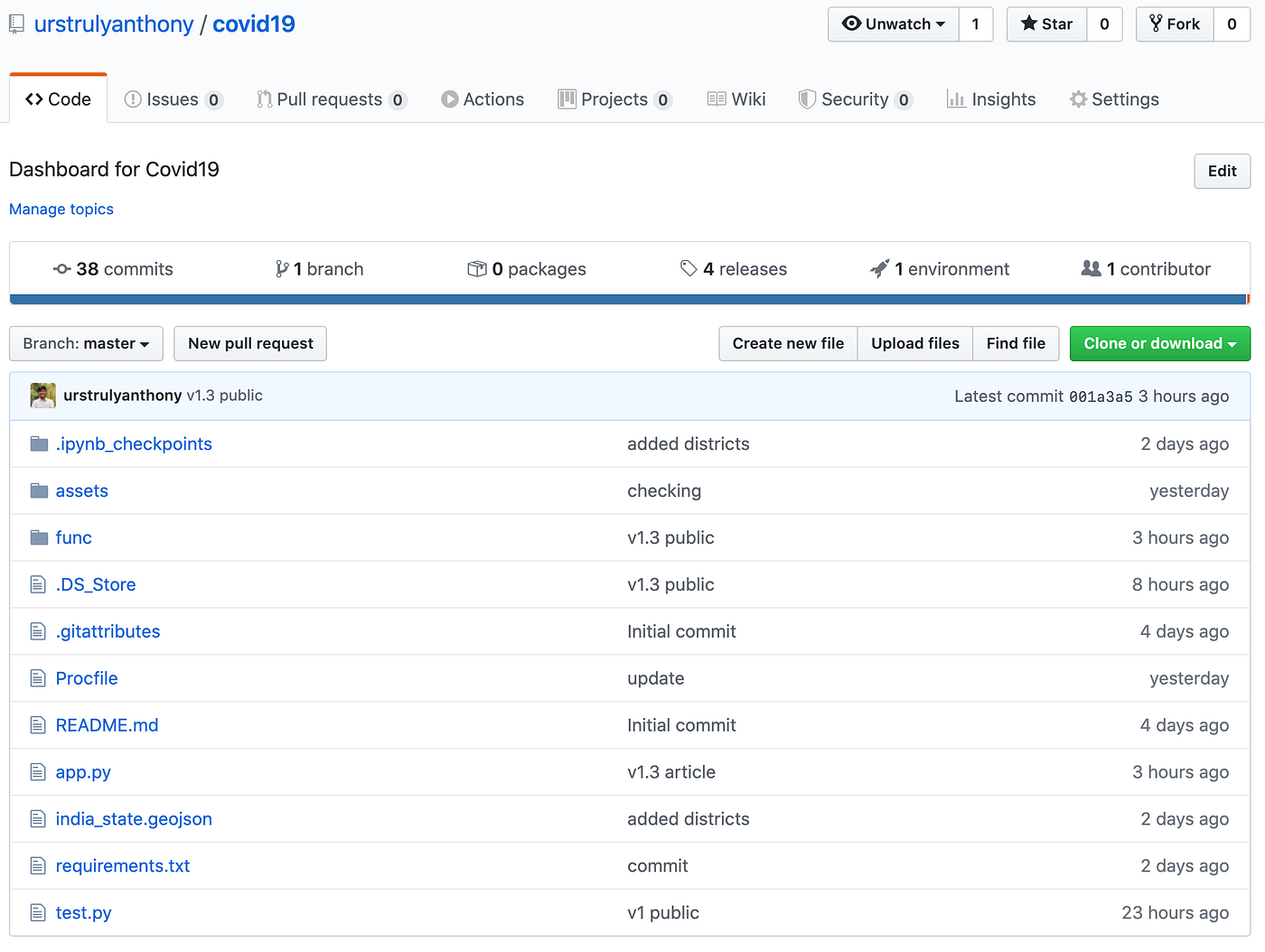Click urstrulyanthony's avatar thumbnail

coord(42,396)
